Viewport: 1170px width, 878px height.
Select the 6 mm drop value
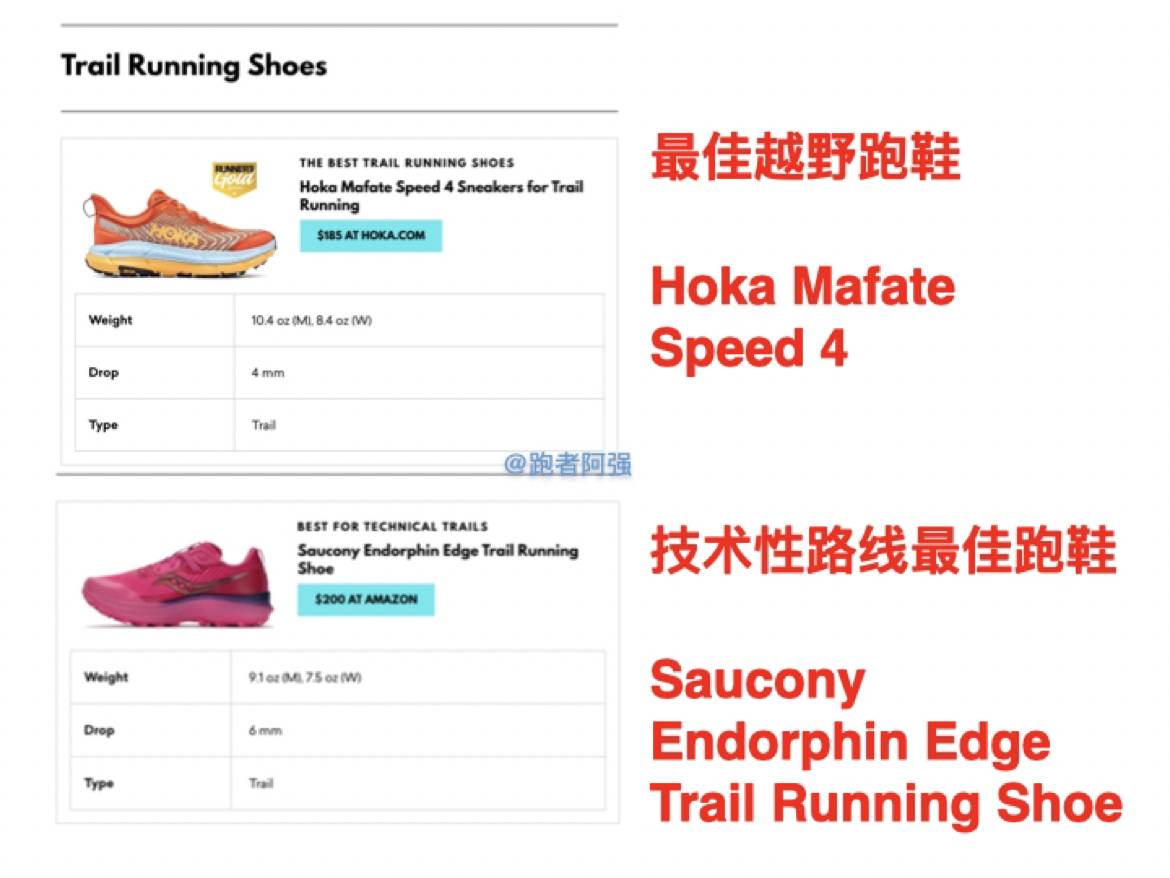265,731
